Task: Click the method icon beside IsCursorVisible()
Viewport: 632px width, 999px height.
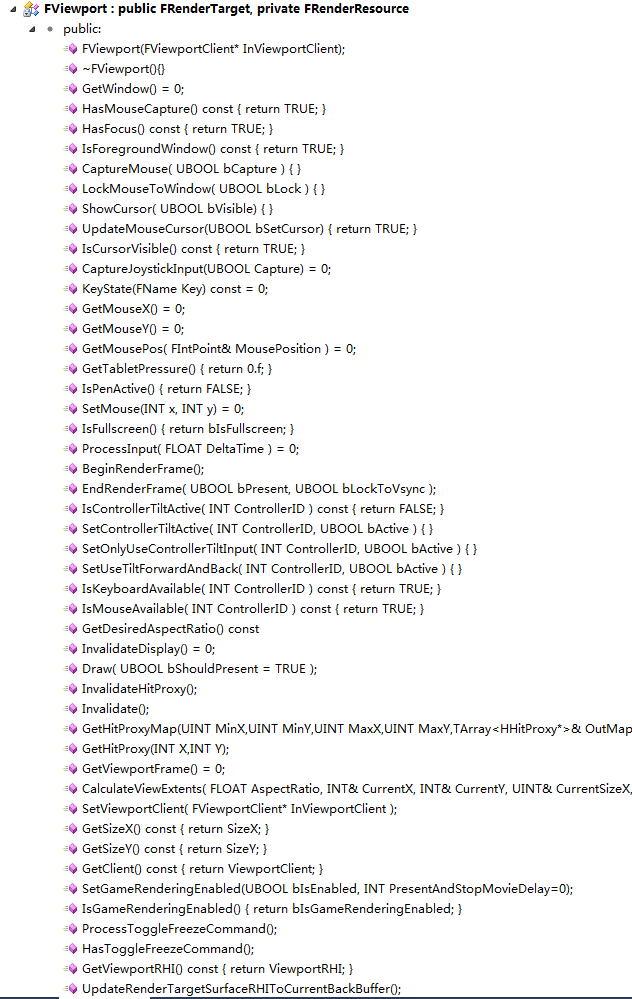Action: click(x=70, y=249)
